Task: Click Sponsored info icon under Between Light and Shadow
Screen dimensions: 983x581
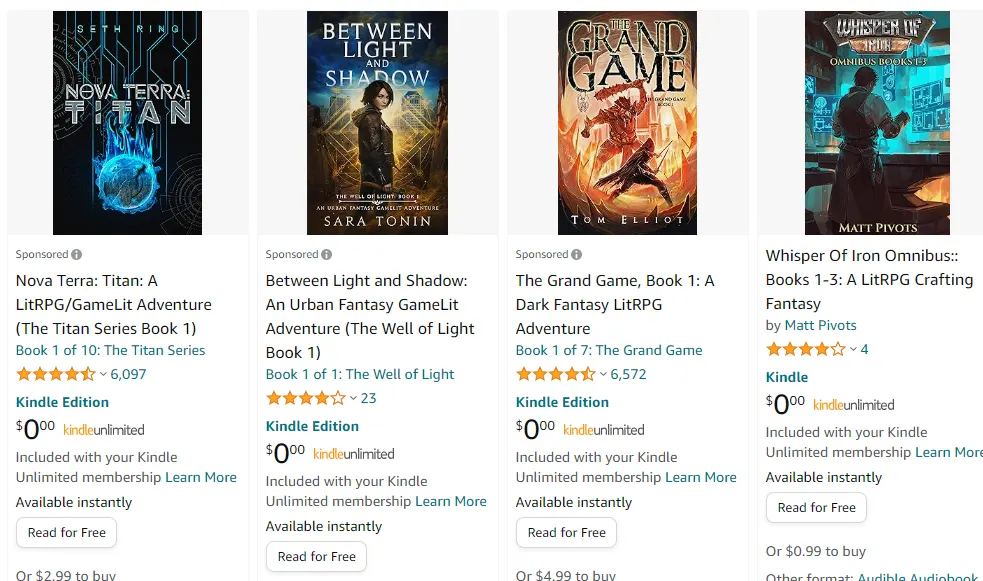Action: [x=327, y=254]
